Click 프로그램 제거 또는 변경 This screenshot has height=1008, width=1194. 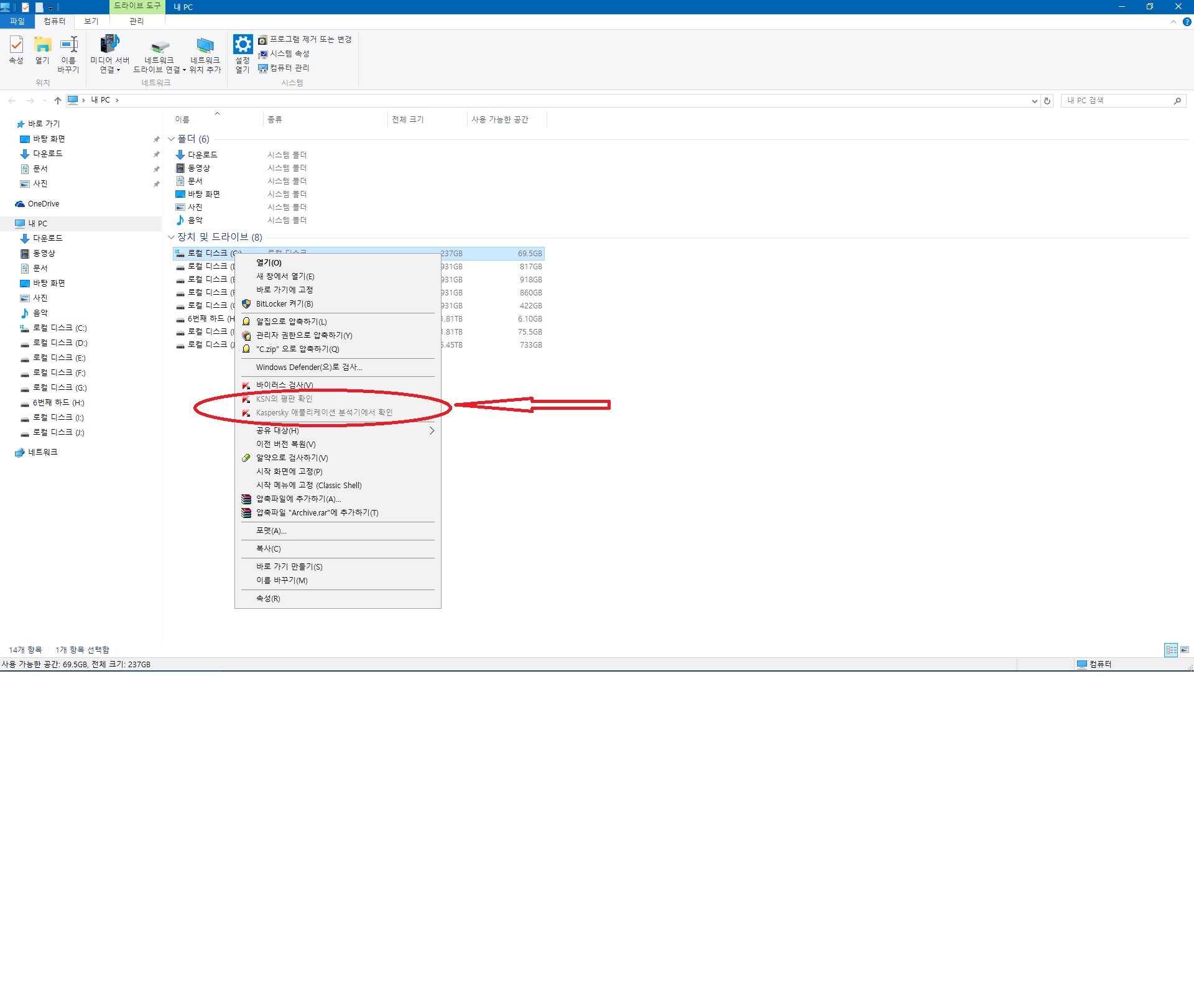(305, 40)
